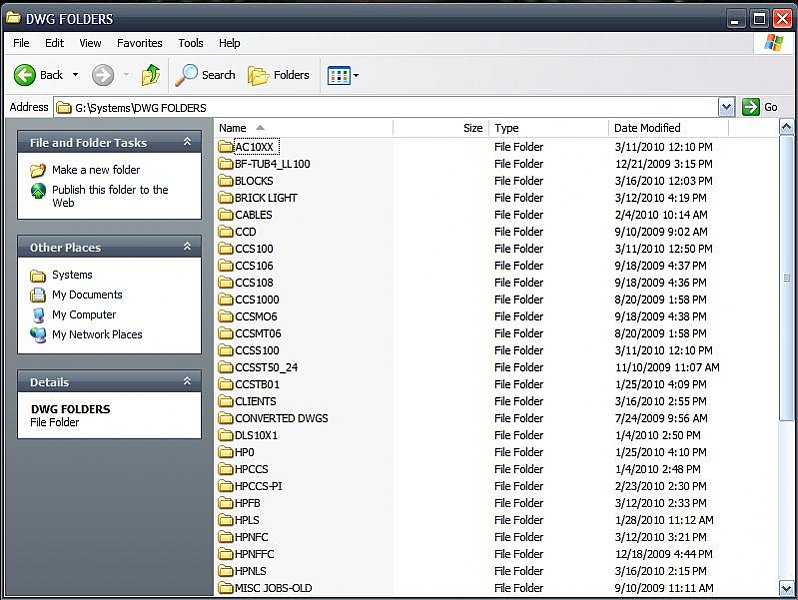Click the scrollbar down arrow
The height and width of the screenshot is (600, 798).
pos(786,588)
